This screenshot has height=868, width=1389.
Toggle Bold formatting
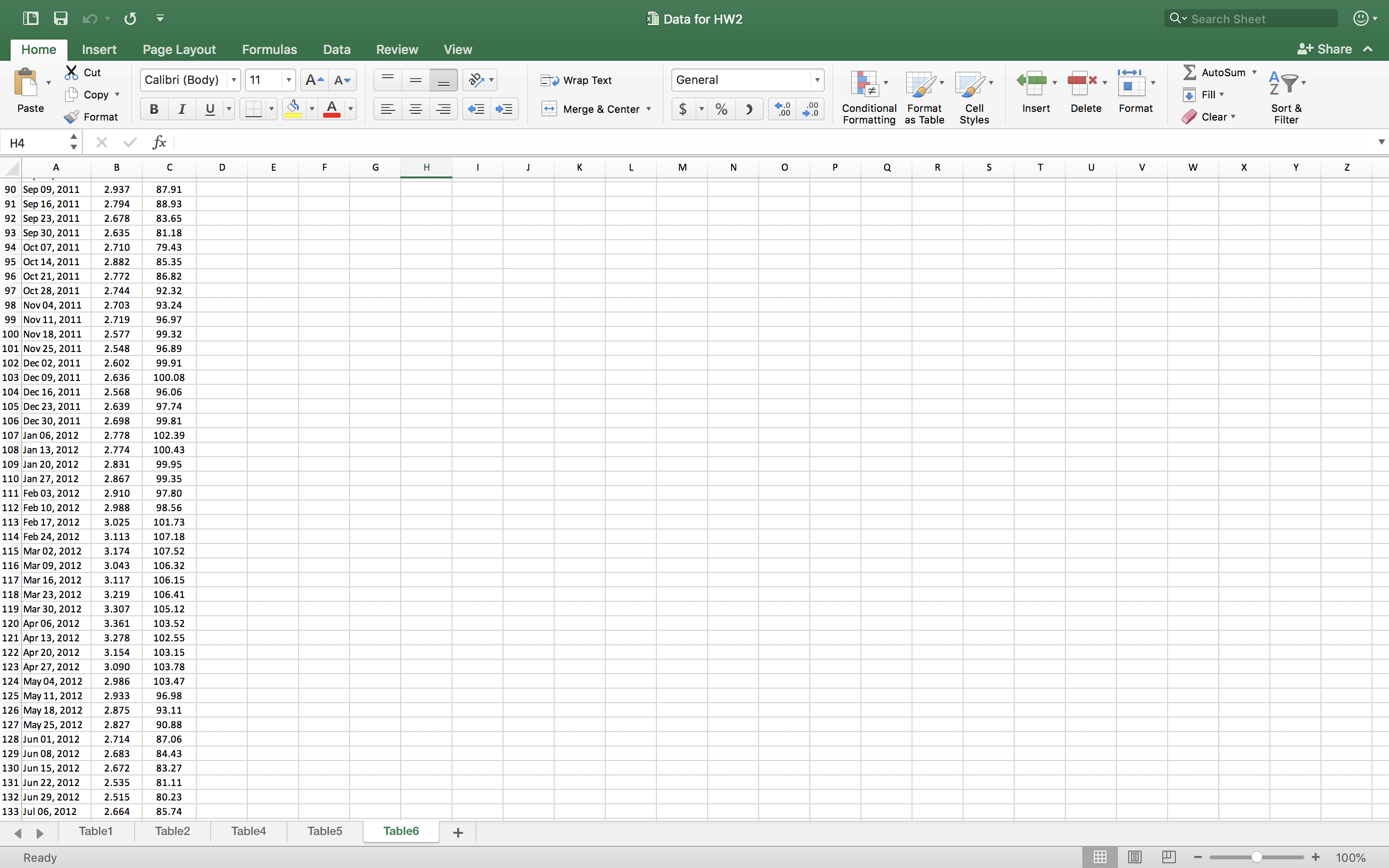click(x=154, y=109)
